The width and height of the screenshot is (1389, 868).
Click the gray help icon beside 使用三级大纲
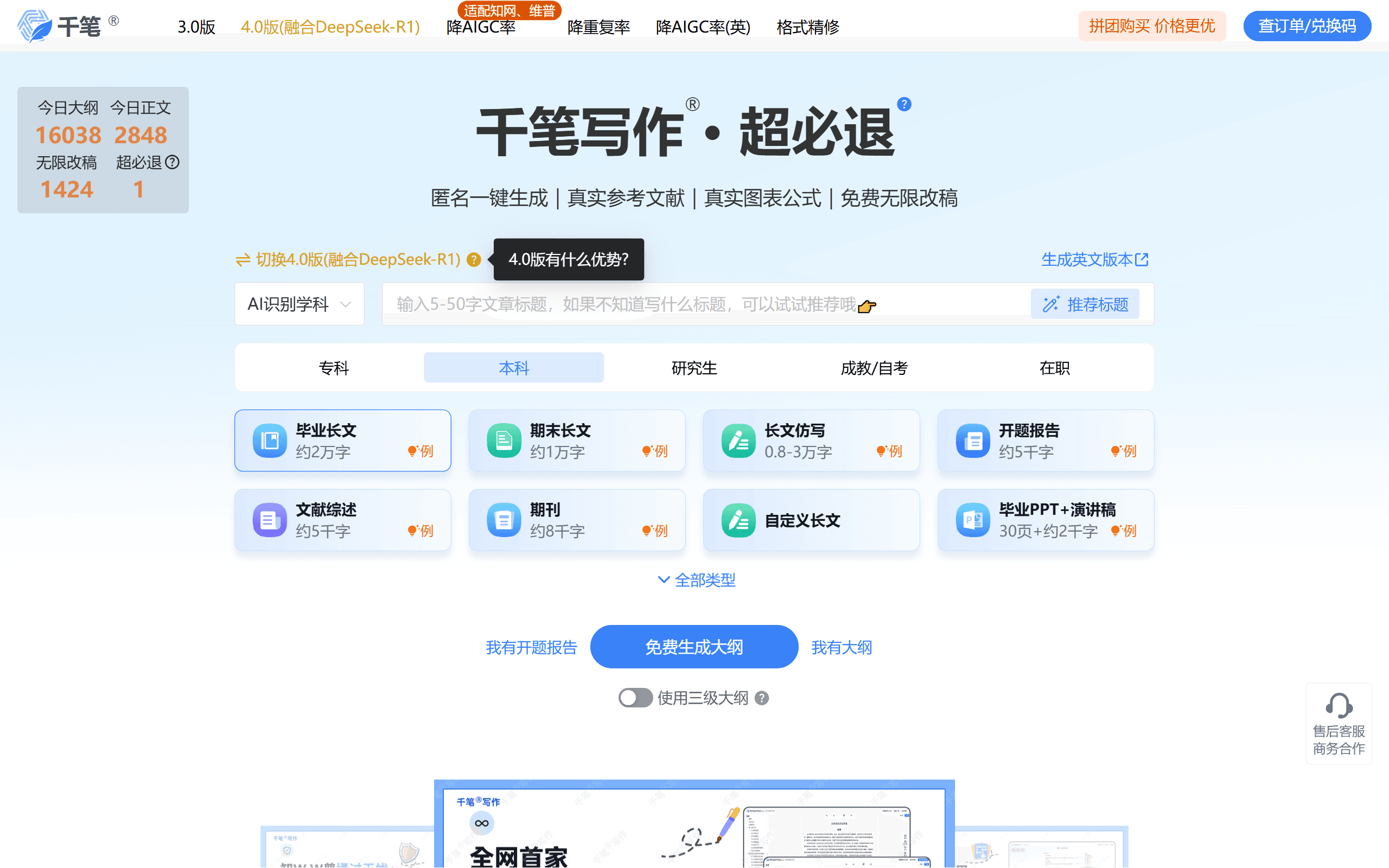[x=762, y=698]
